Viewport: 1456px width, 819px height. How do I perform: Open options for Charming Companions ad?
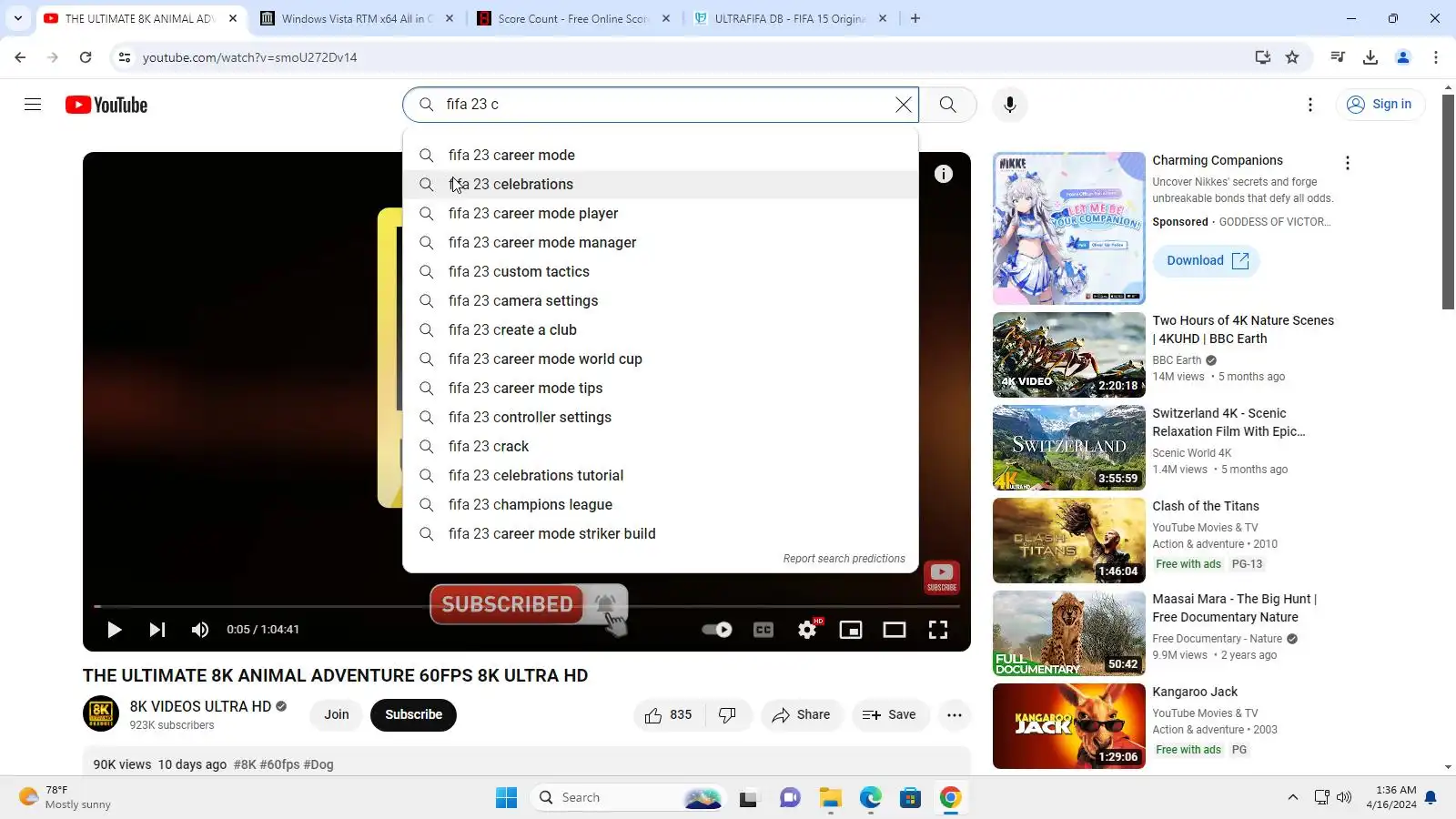[x=1348, y=163]
